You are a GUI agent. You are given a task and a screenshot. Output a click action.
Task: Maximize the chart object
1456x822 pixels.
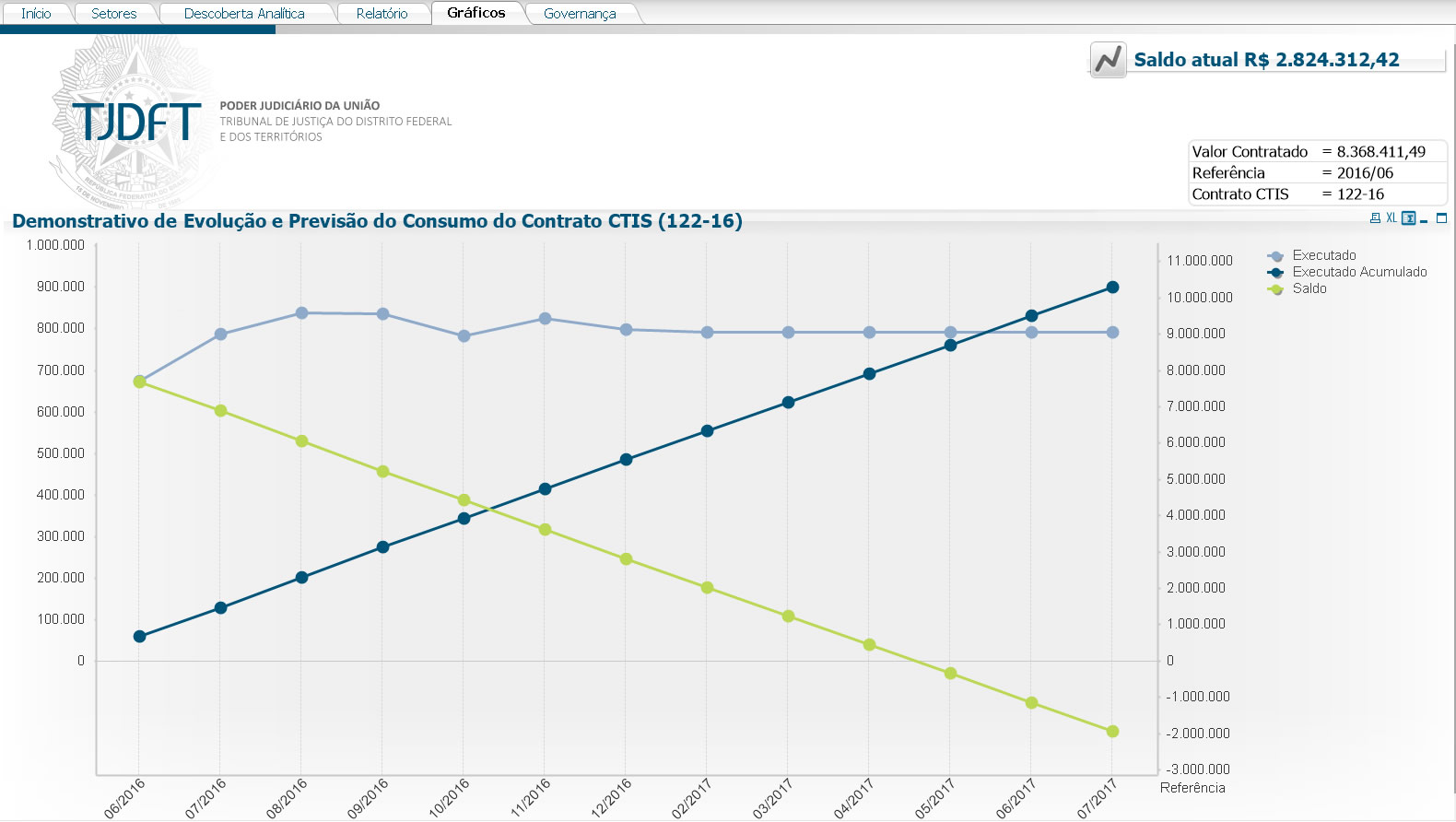click(1442, 218)
